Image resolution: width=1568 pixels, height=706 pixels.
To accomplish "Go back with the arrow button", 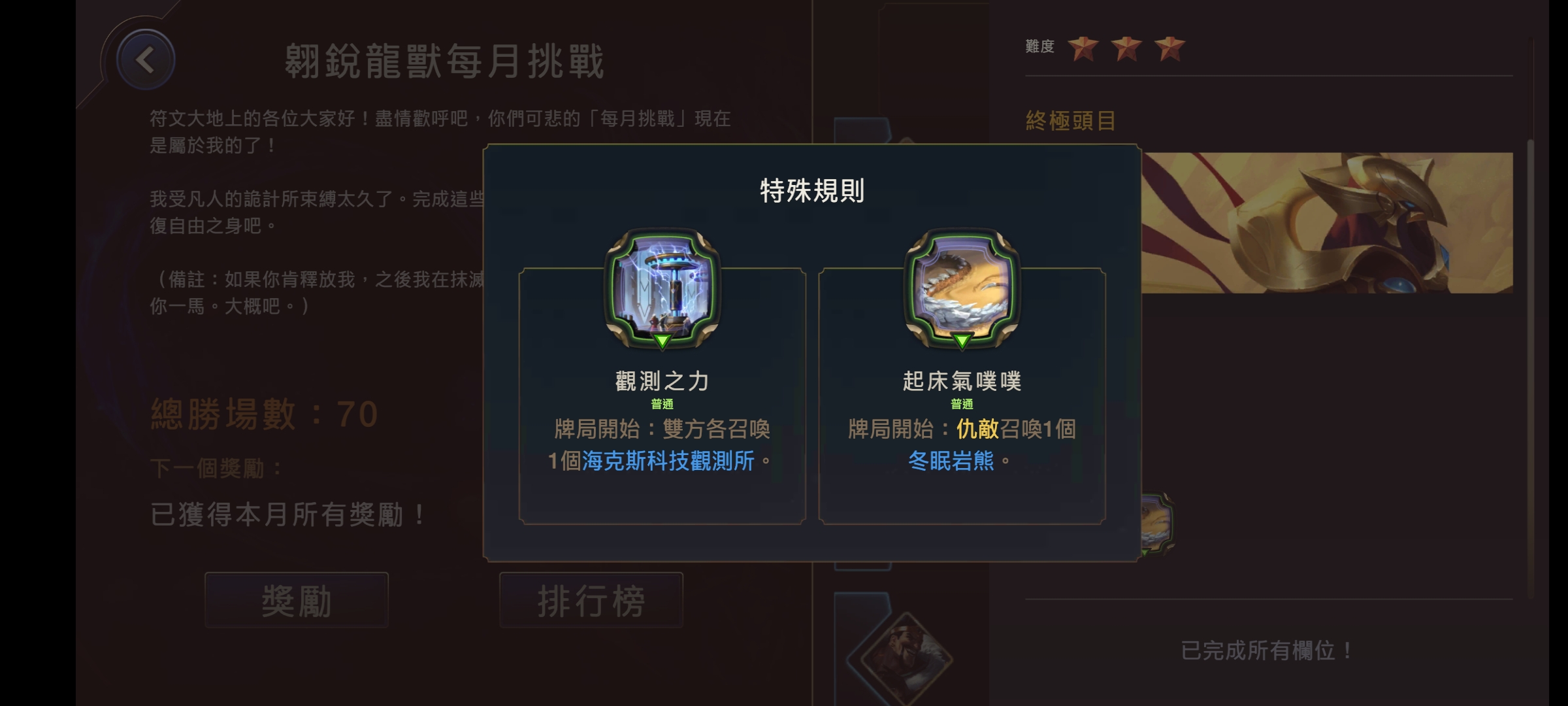I will click(x=145, y=60).
